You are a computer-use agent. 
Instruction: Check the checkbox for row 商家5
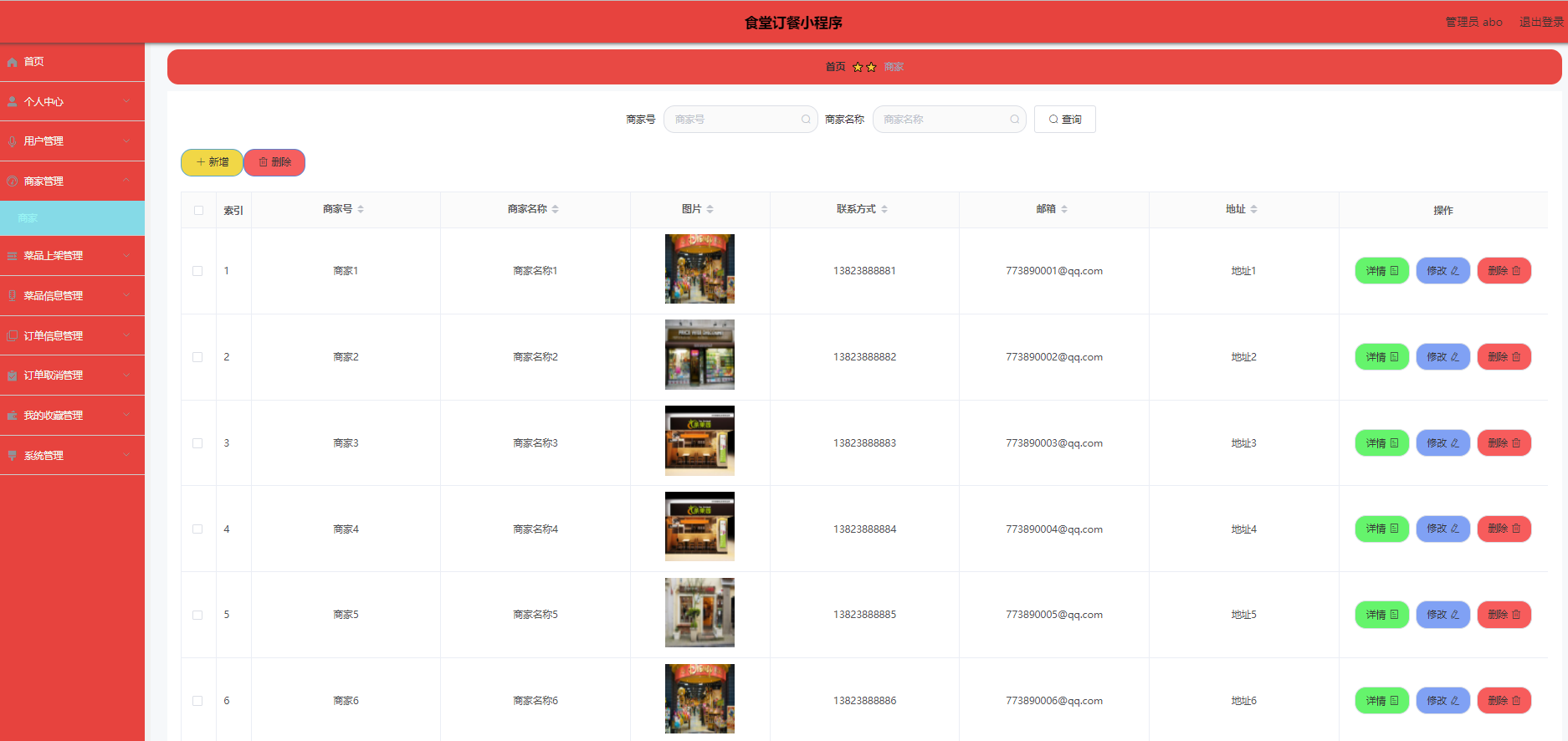coord(197,615)
